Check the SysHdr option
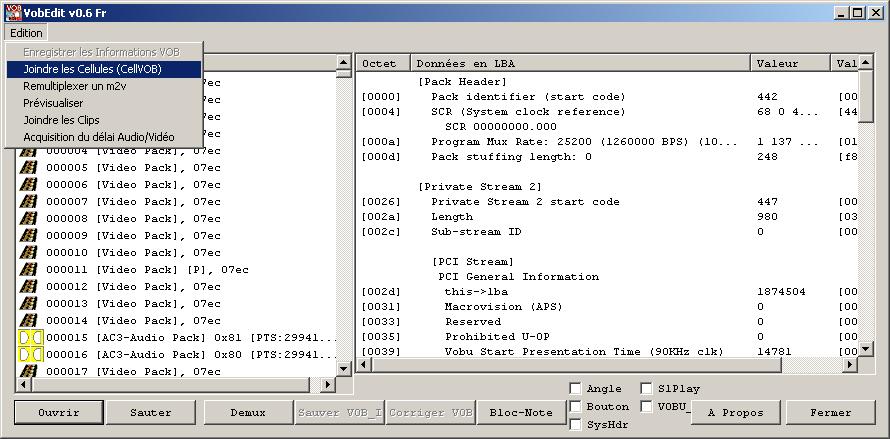The height and width of the screenshot is (439, 890). 576,425
